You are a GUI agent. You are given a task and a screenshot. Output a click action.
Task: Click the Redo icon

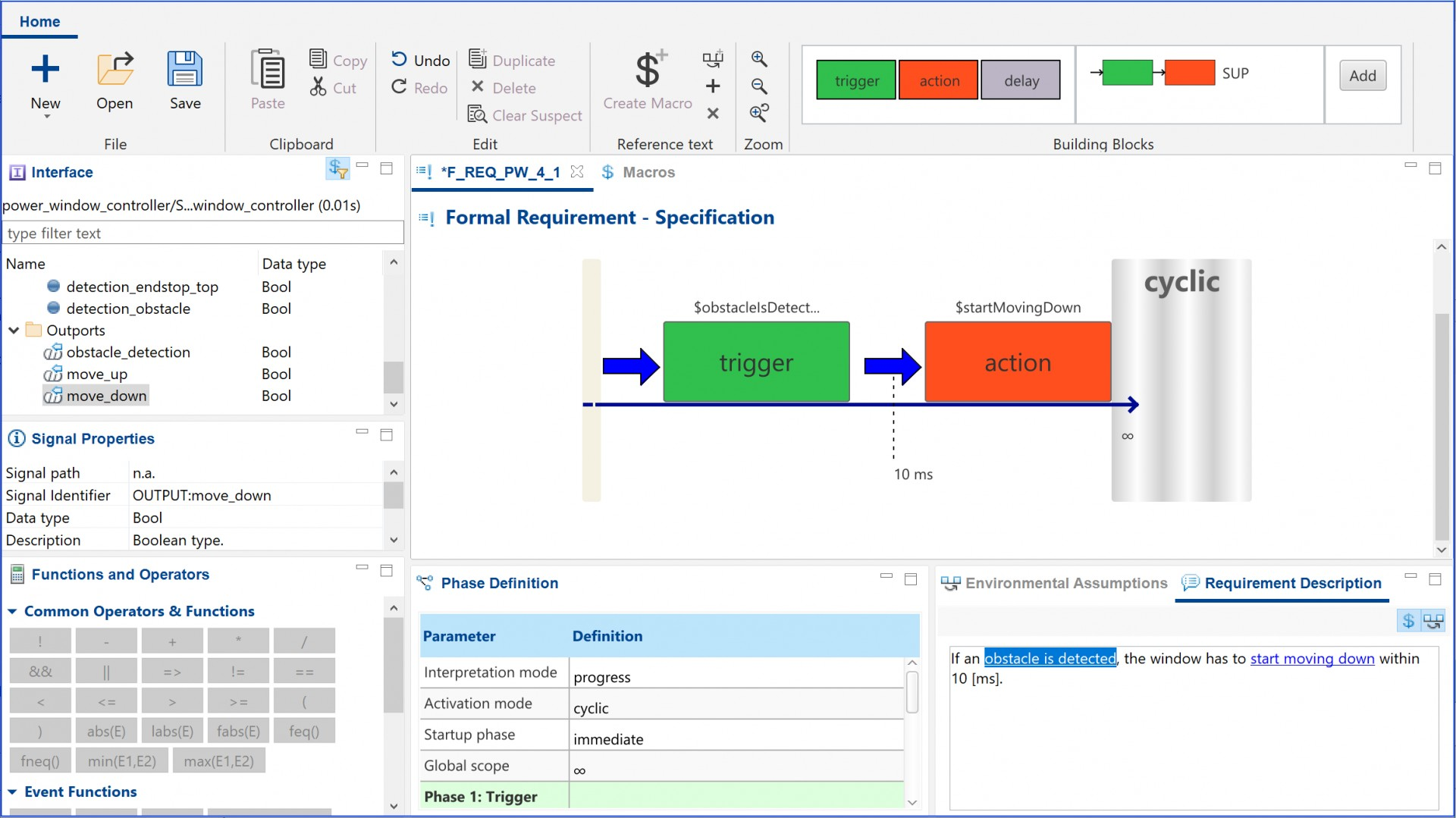(400, 87)
